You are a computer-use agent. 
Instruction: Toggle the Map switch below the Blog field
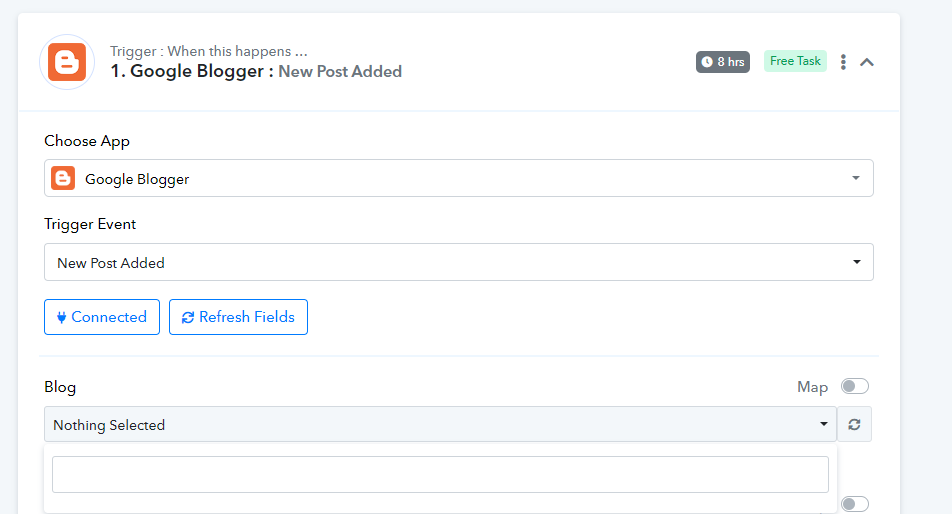[855, 504]
